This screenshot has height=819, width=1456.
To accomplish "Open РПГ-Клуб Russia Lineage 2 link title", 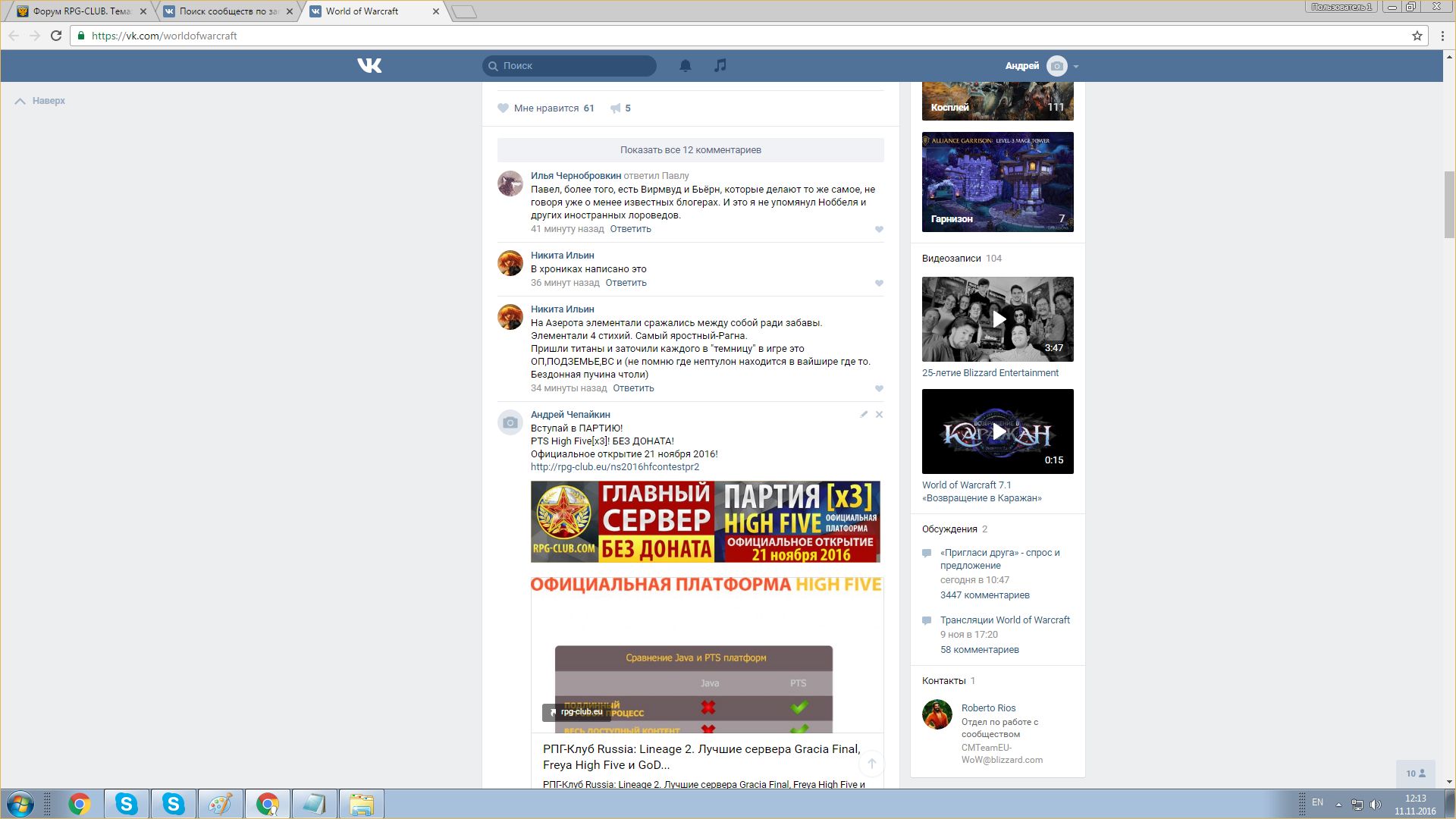I will (x=701, y=757).
